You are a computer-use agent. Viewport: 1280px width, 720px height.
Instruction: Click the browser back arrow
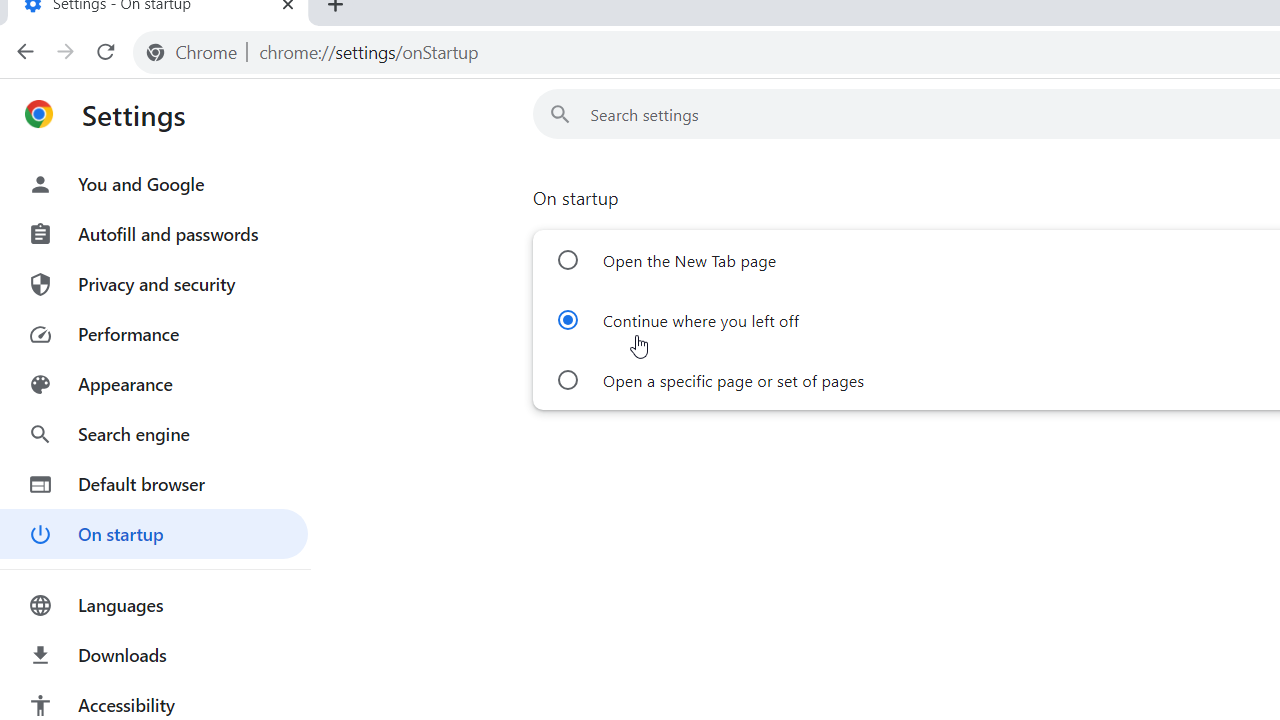point(25,52)
